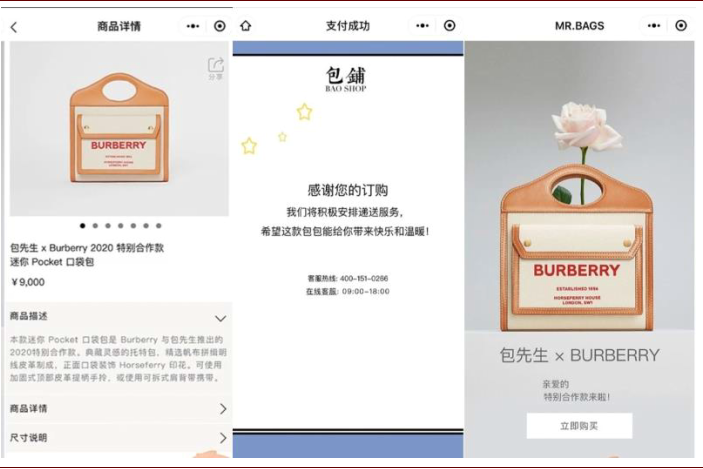Viewport: 703px width, 469px height.
Task: Tap the Burberry Pocket bag product image
Action: [x=119, y=129]
